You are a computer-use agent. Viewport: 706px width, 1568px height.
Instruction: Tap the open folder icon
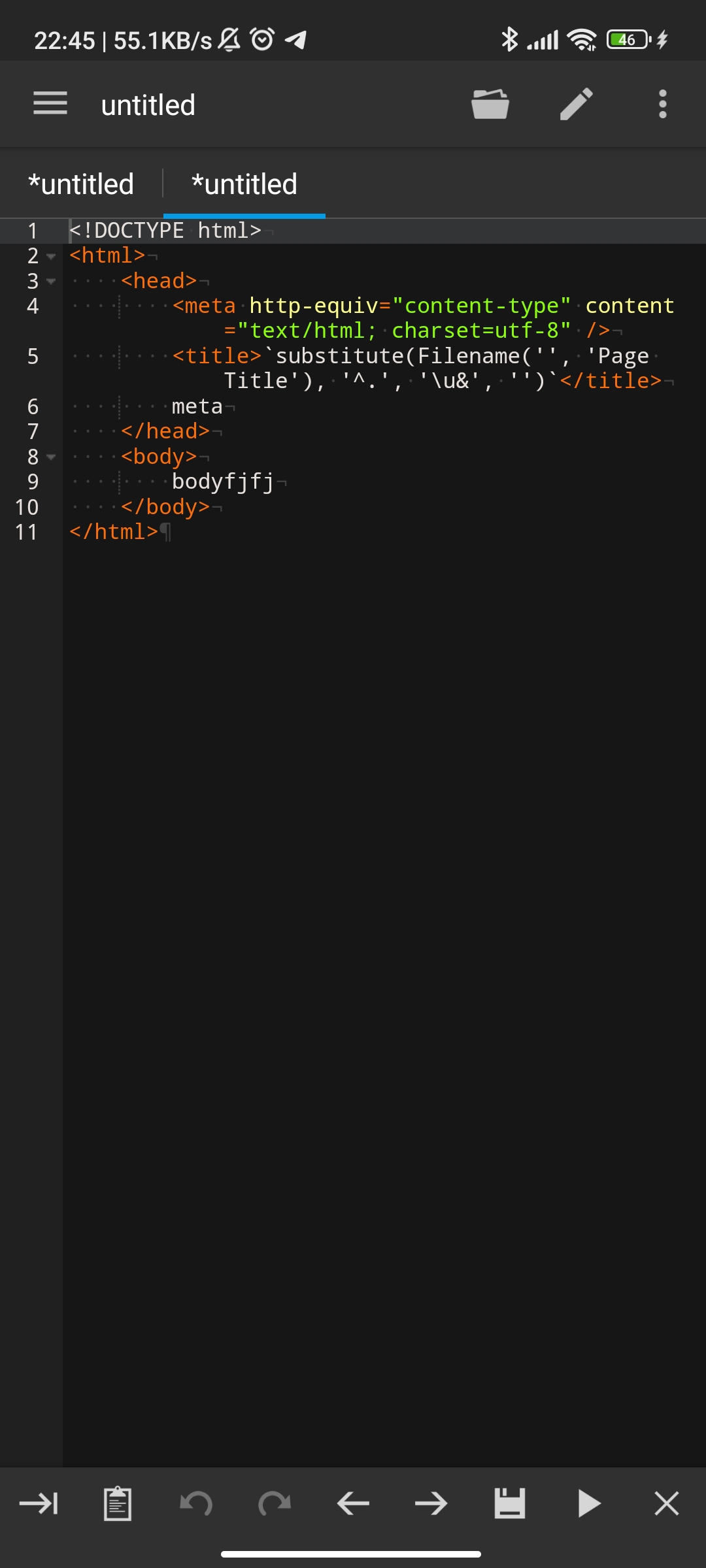tap(490, 104)
